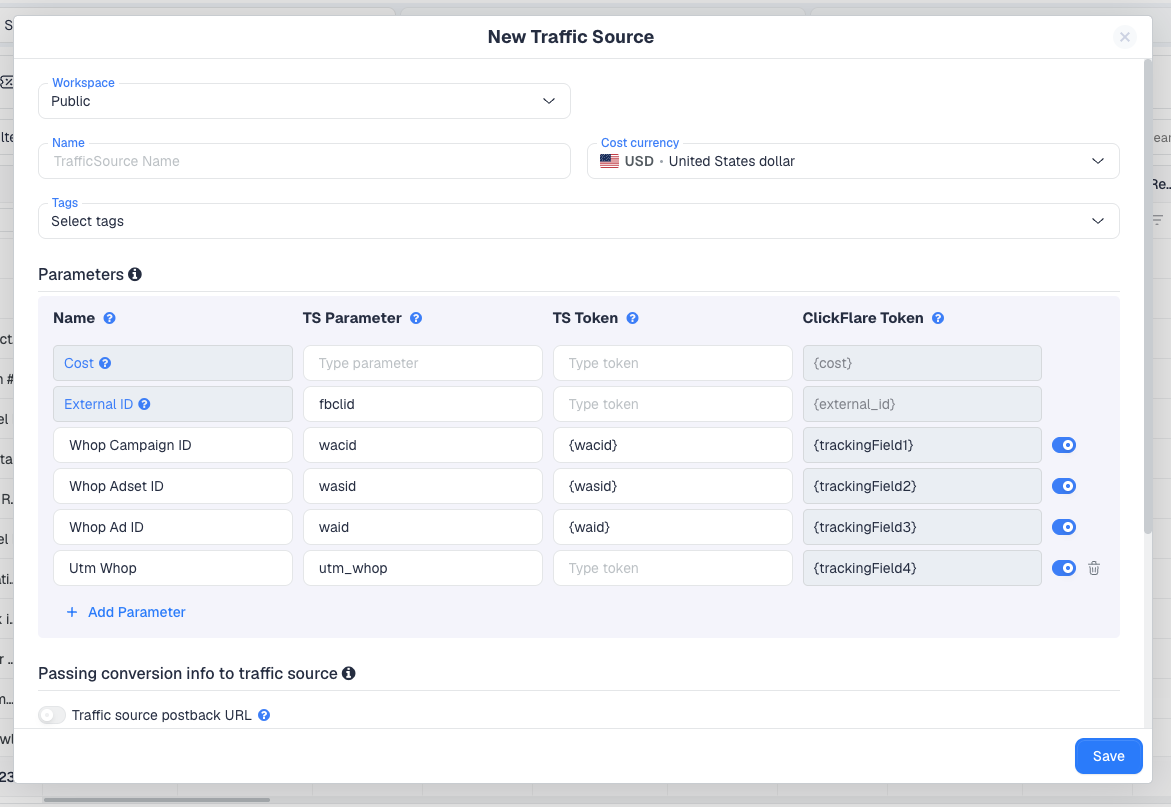Screen dimensions: 1171x807
Task: Click the {trackingField3} token field
Action: tap(922, 527)
